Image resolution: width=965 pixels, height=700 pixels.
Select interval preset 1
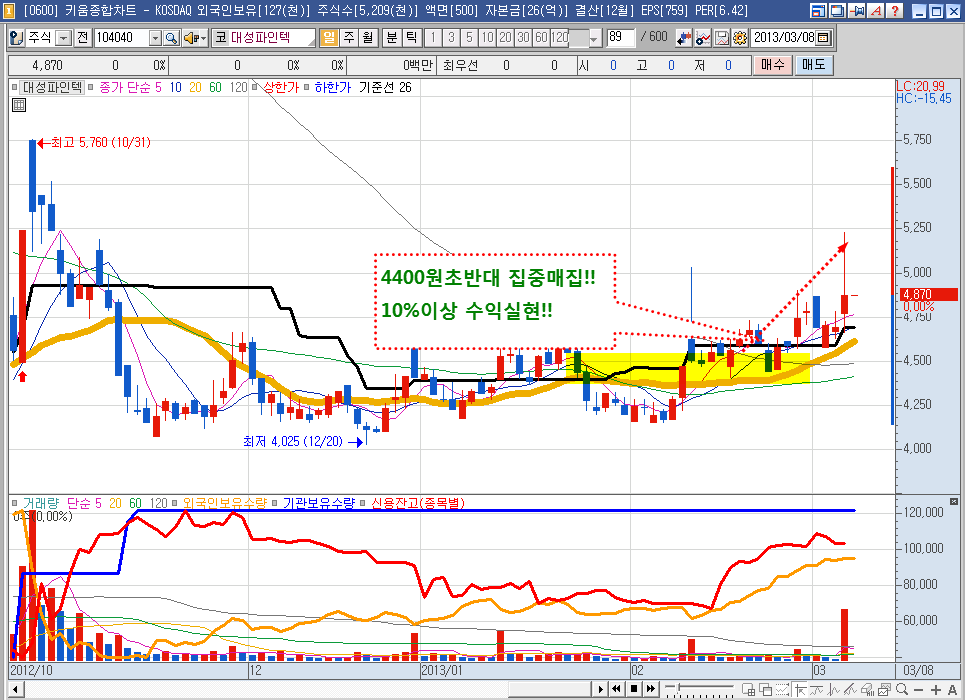coord(433,38)
